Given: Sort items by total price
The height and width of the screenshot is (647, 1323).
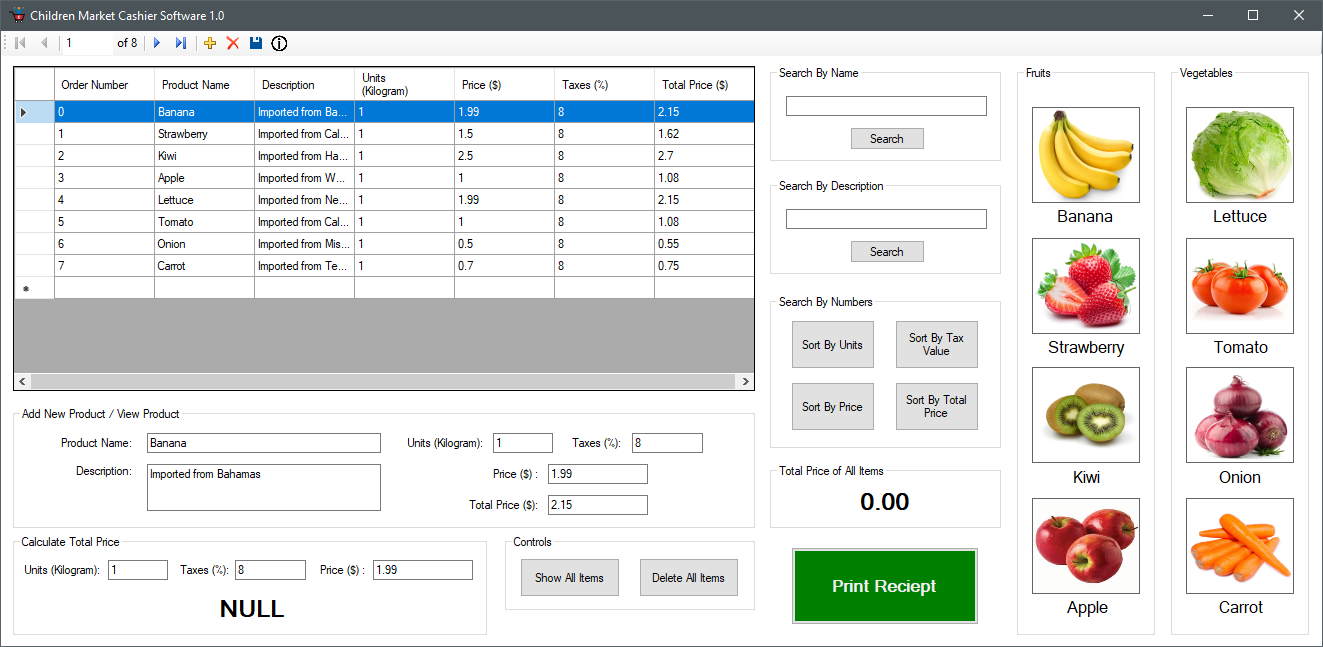Looking at the screenshot, I should coord(936,407).
